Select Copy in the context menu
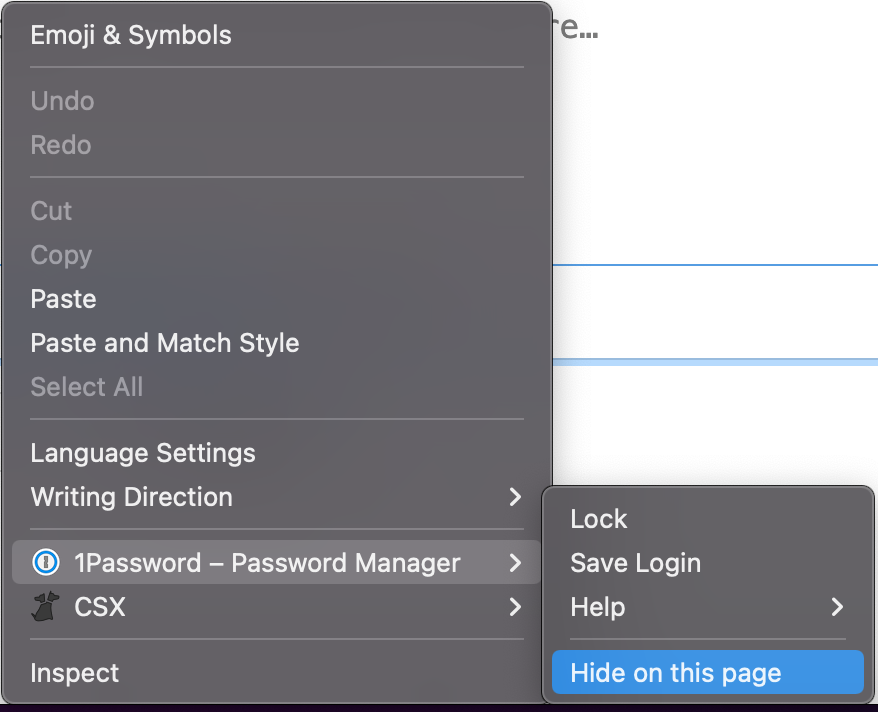Viewport: 878px width, 712px height. pos(61,255)
